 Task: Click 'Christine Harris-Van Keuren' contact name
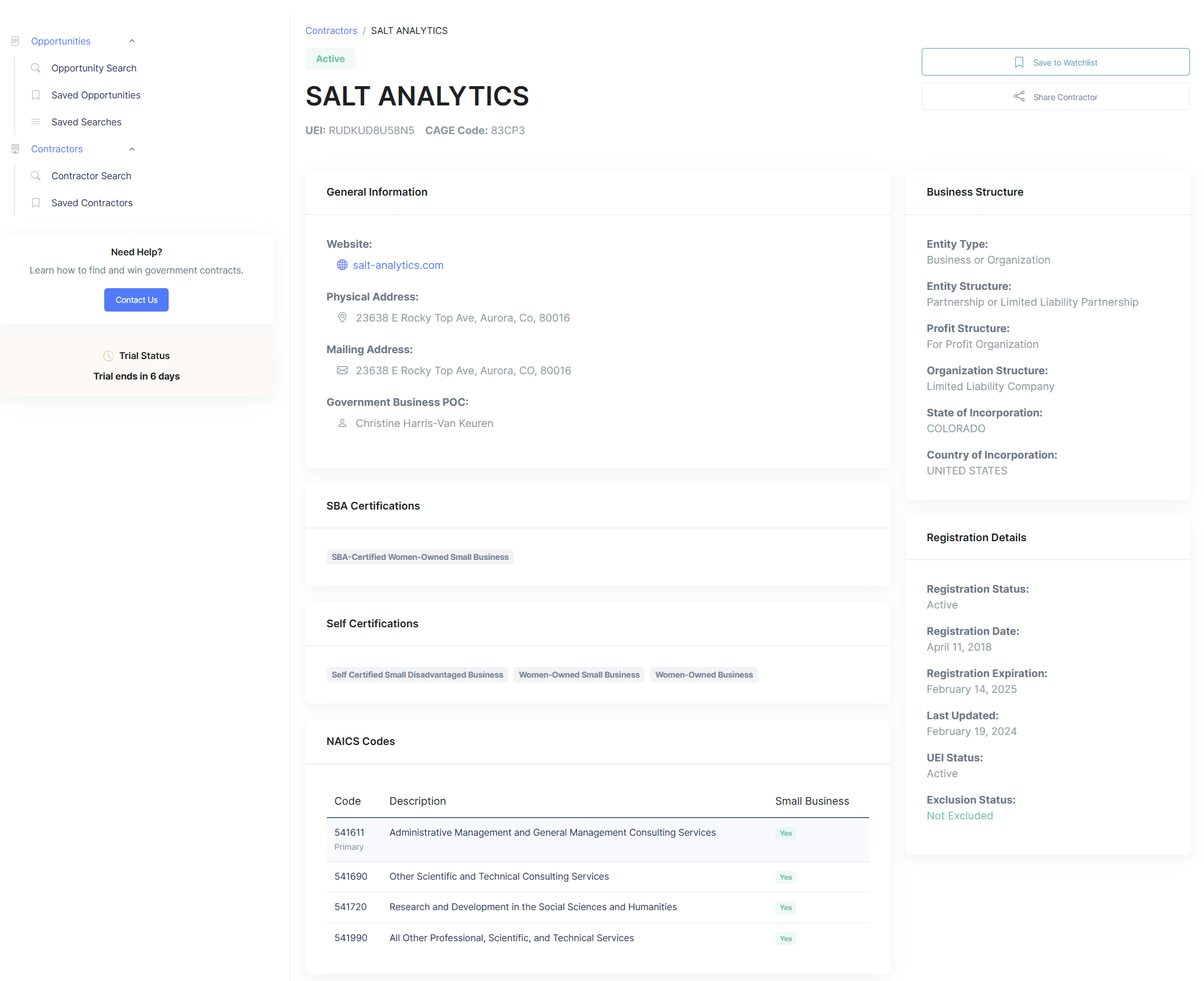[x=425, y=423]
